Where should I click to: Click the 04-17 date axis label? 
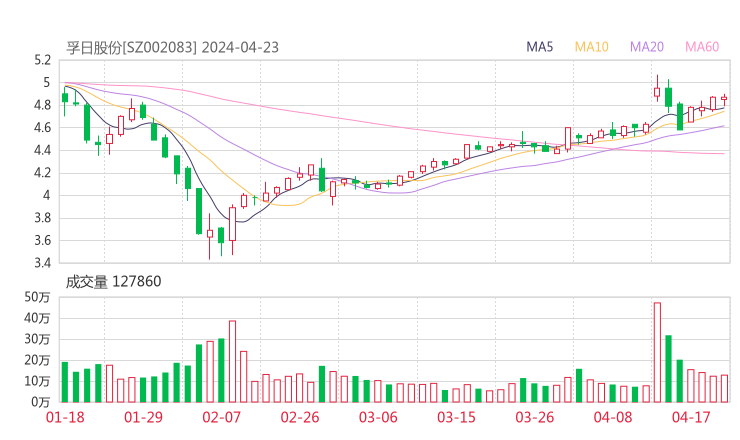pos(691,417)
